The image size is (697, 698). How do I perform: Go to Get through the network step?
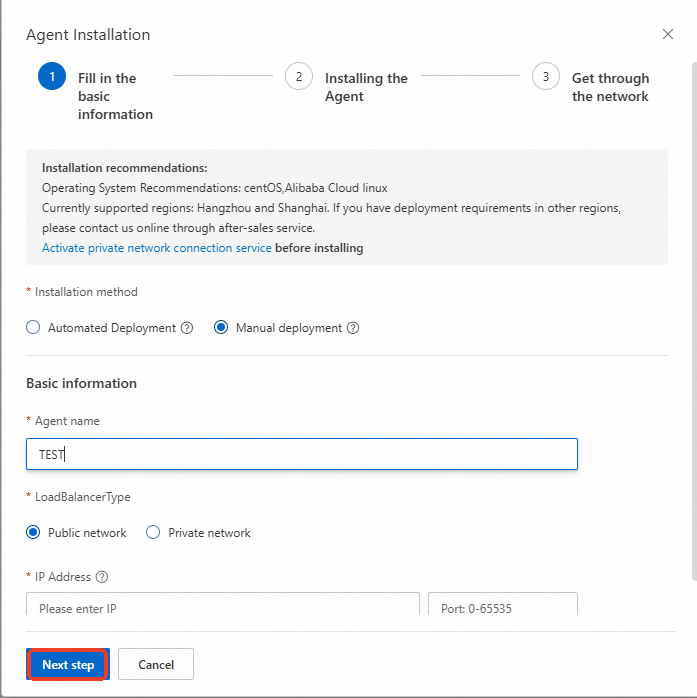(x=610, y=87)
